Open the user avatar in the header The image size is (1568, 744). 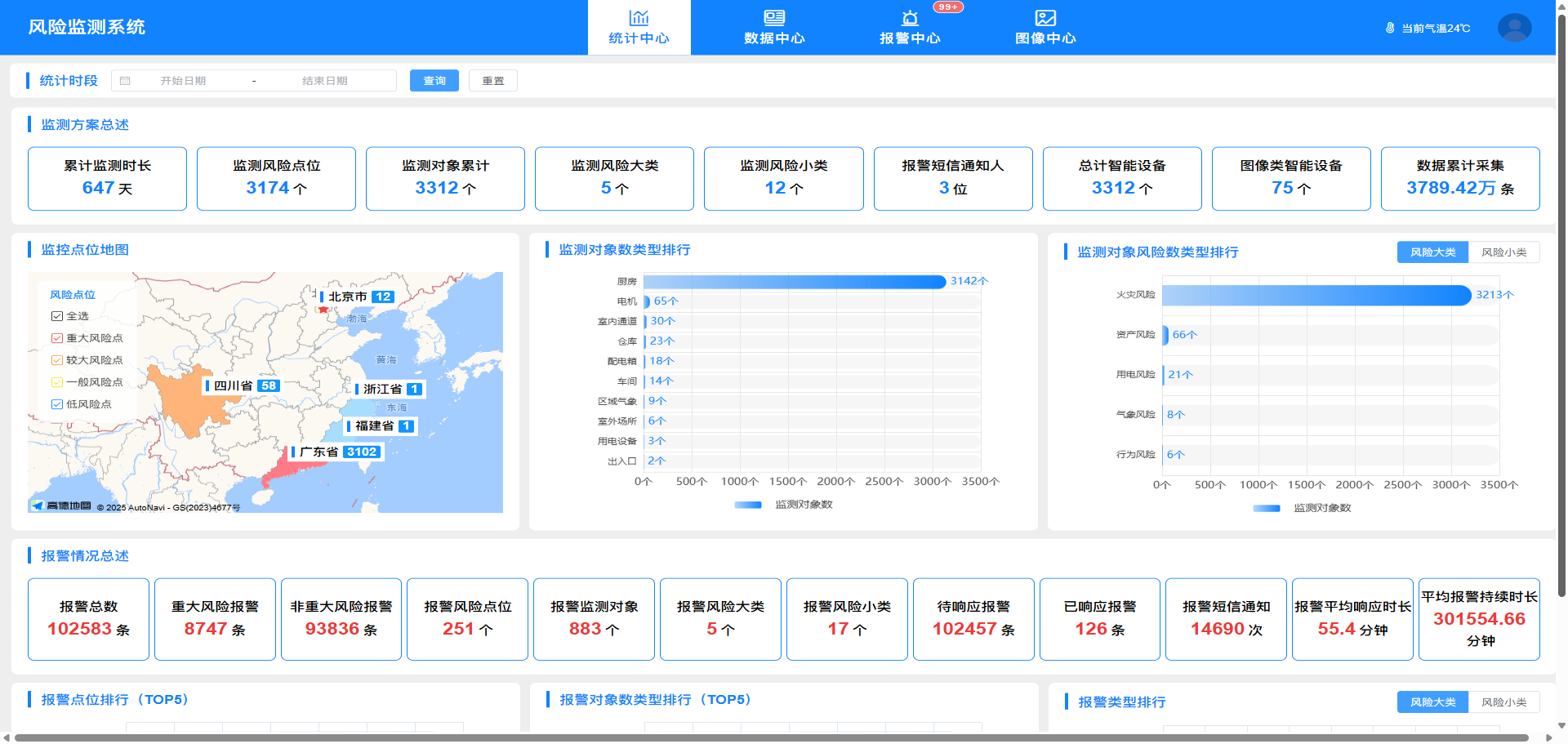click(x=1514, y=28)
